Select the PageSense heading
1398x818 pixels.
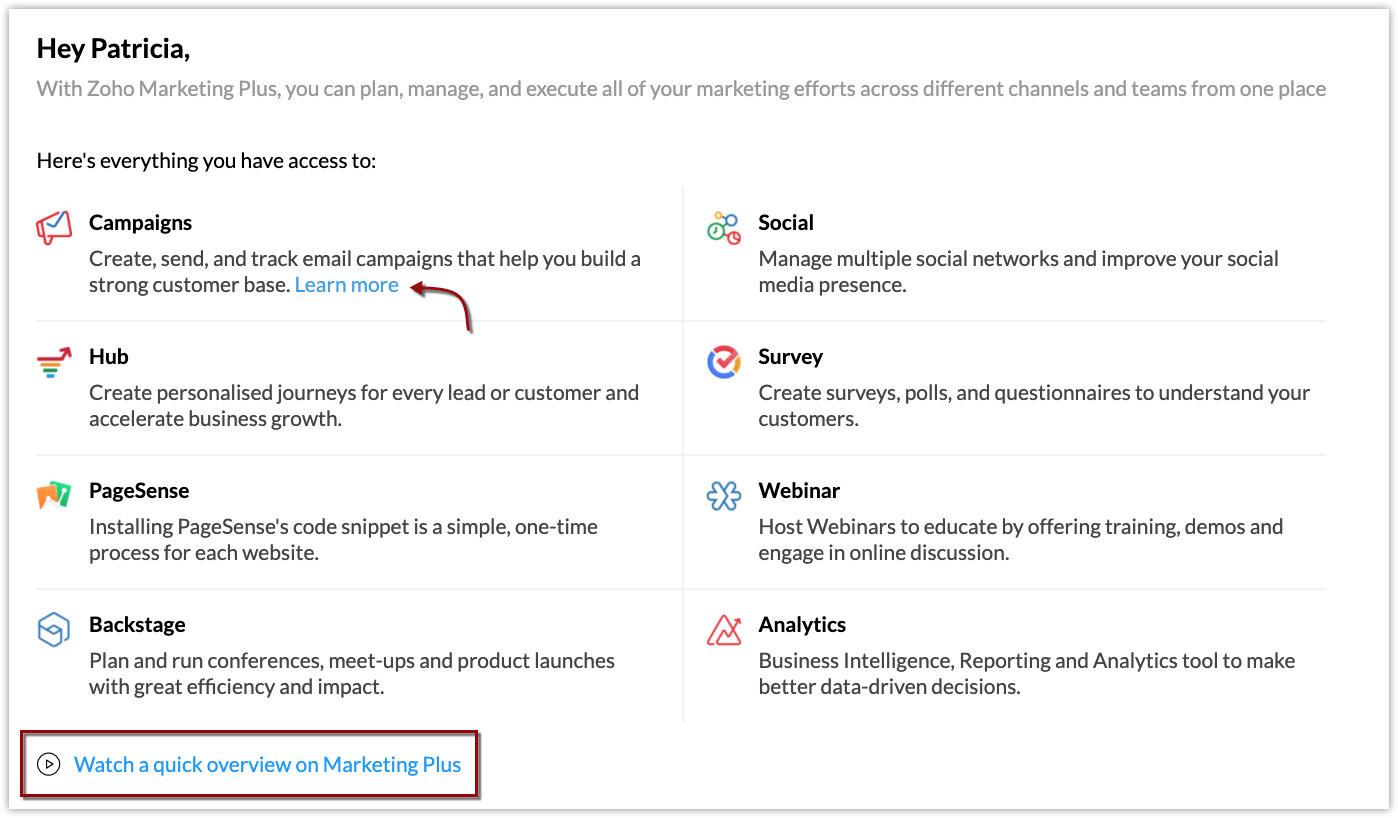click(139, 491)
